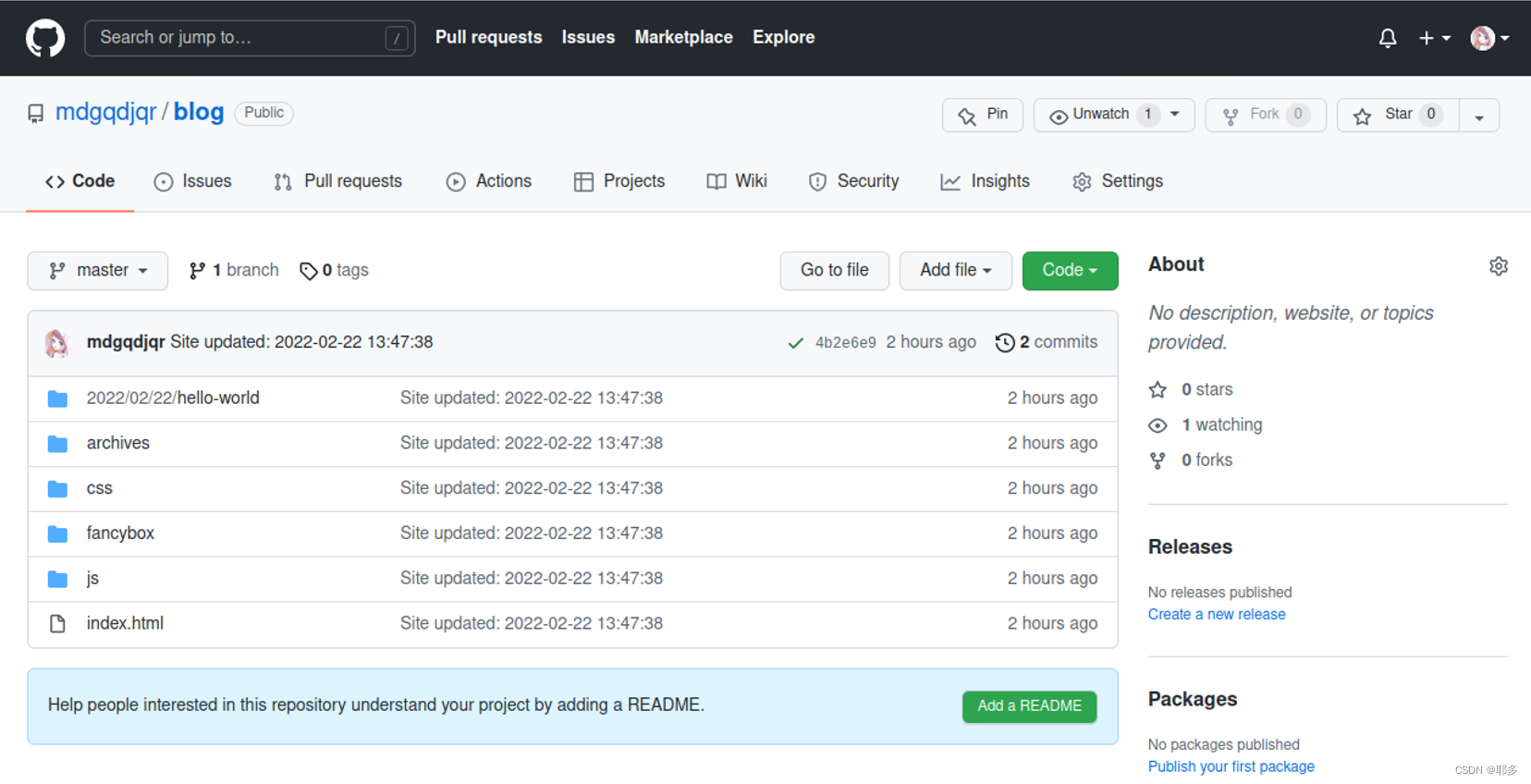The height and width of the screenshot is (784, 1531).
Task: Open the css folder
Action: coord(100,488)
